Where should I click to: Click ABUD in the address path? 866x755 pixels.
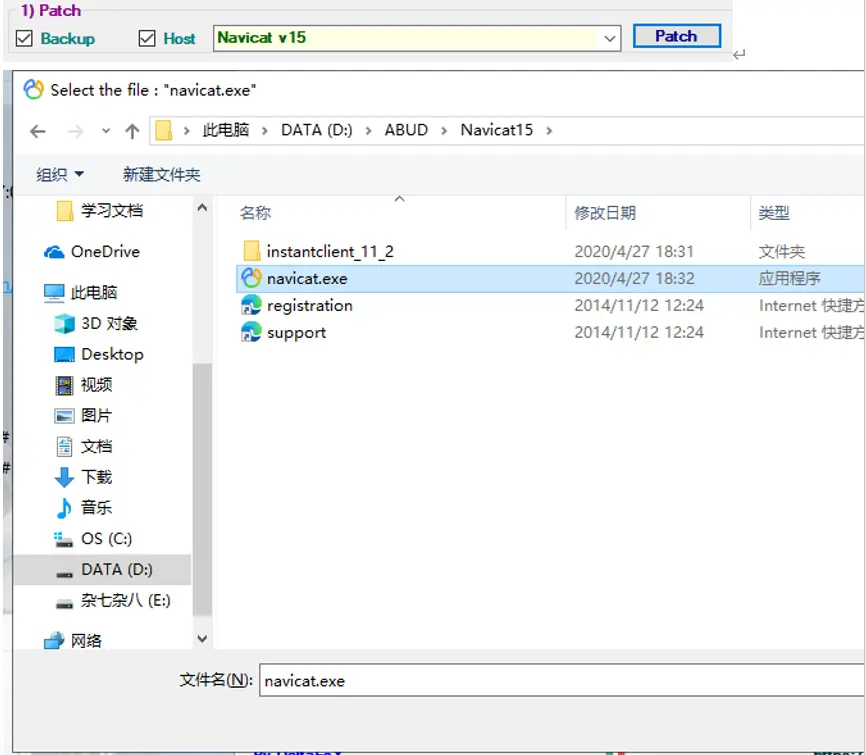coord(406,130)
